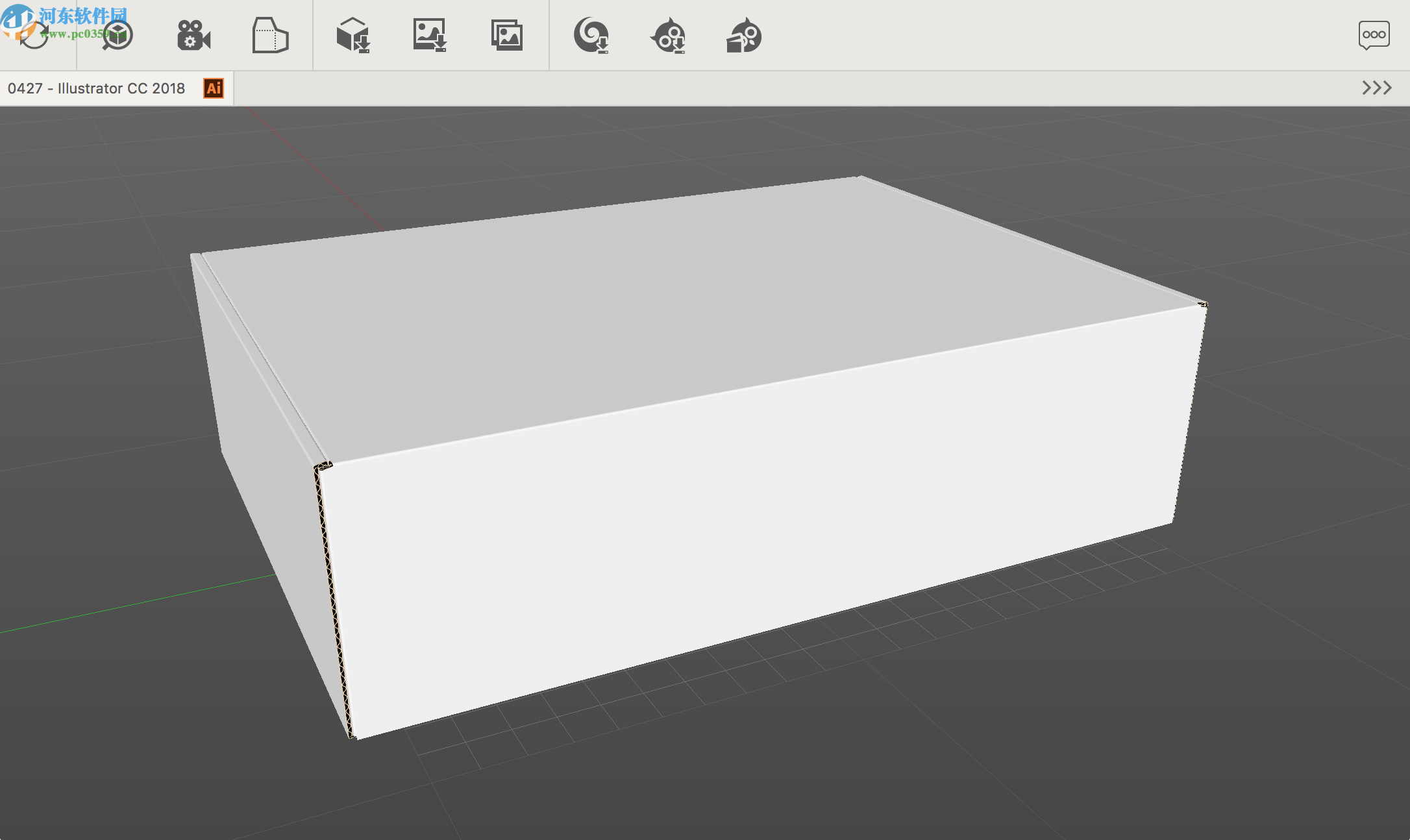Click the orange Ai Illustrator badge
Screen dimensions: 1410x840
coord(214,88)
